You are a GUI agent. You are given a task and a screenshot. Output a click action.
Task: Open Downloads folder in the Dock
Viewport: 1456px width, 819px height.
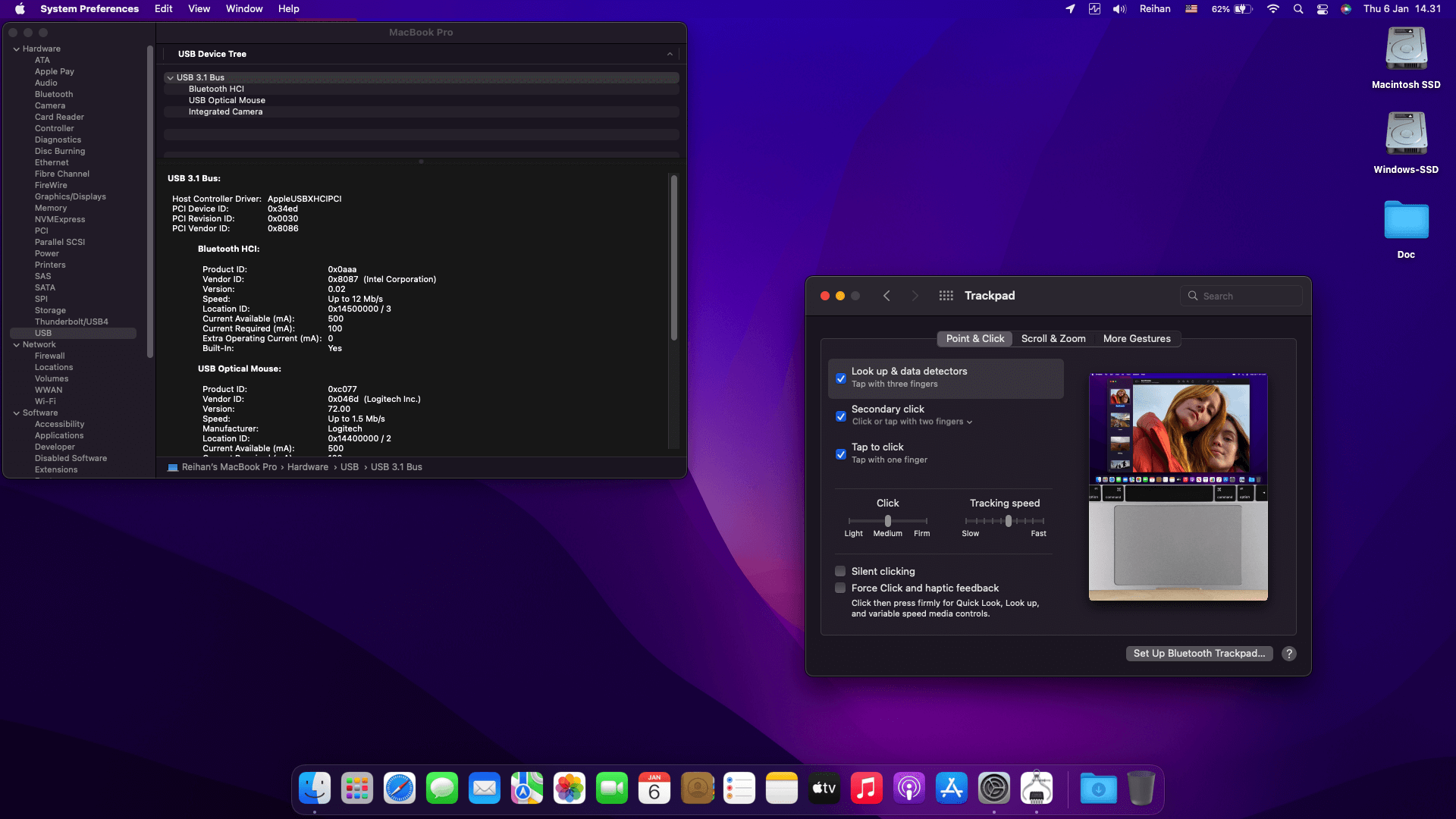click(1099, 789)
